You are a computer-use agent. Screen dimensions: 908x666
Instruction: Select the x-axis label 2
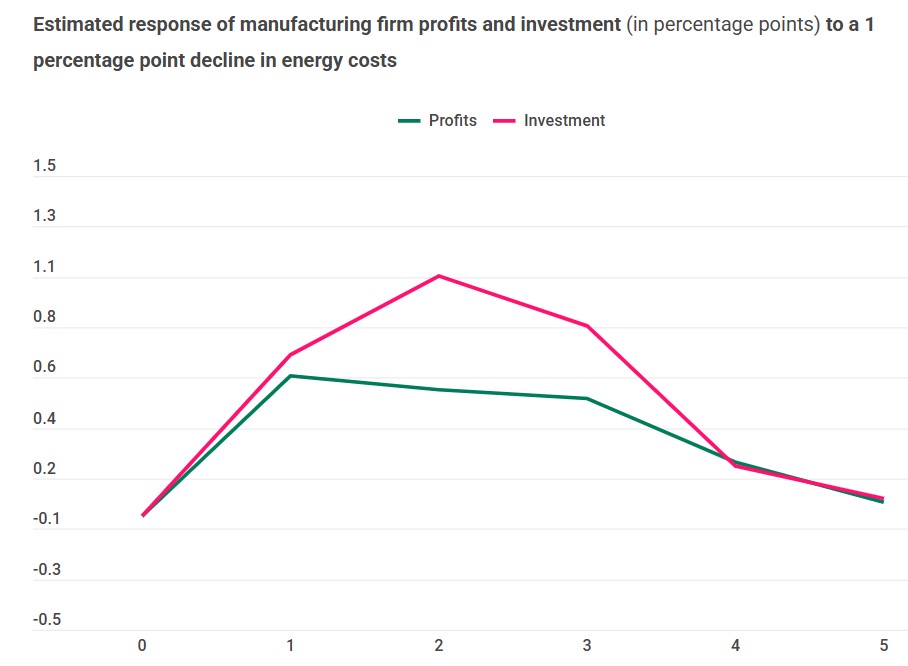[x=439, y=646]
